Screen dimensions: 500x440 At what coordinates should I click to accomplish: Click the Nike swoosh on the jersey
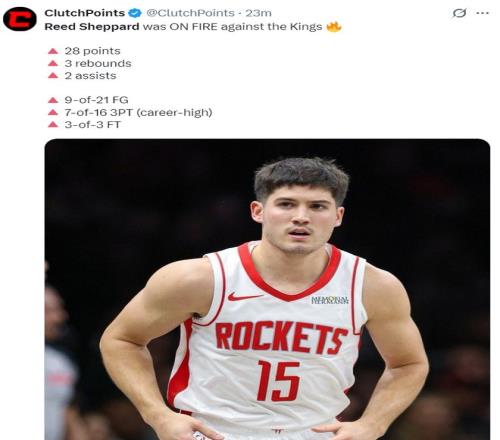244,296
